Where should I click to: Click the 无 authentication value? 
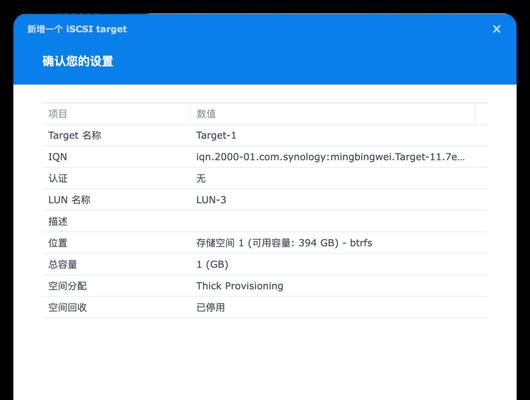click(201, 179)
